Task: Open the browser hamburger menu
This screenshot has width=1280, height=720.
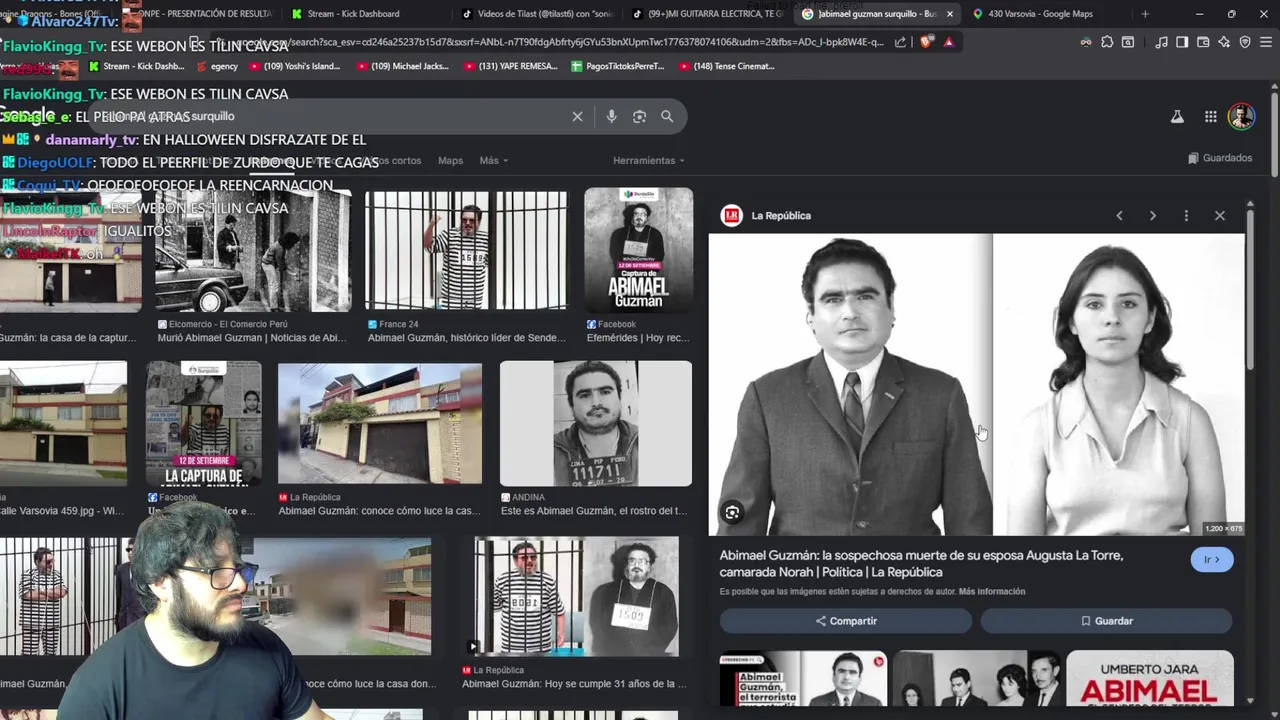Action: coord(1266,42)
